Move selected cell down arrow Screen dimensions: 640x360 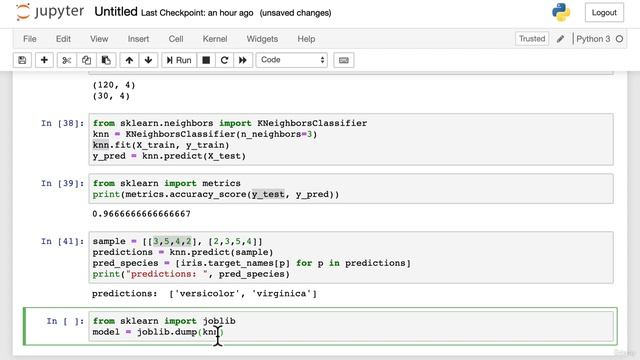[x=148, y=60]
